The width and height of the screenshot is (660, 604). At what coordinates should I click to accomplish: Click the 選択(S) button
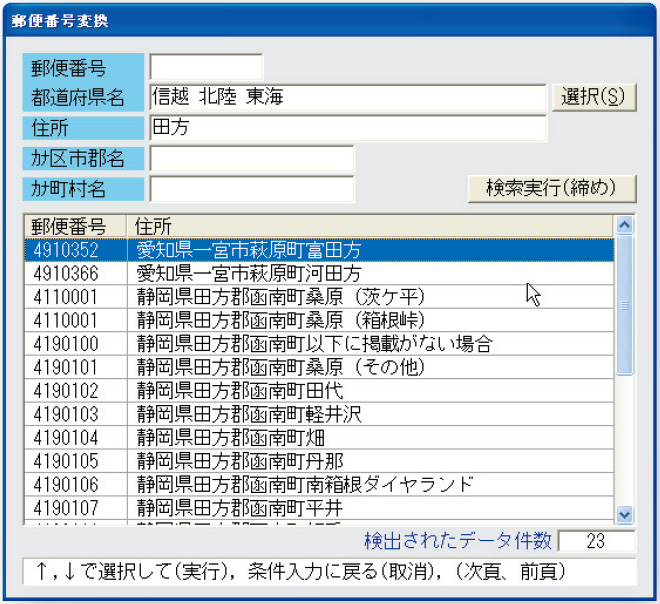[594, 97]
